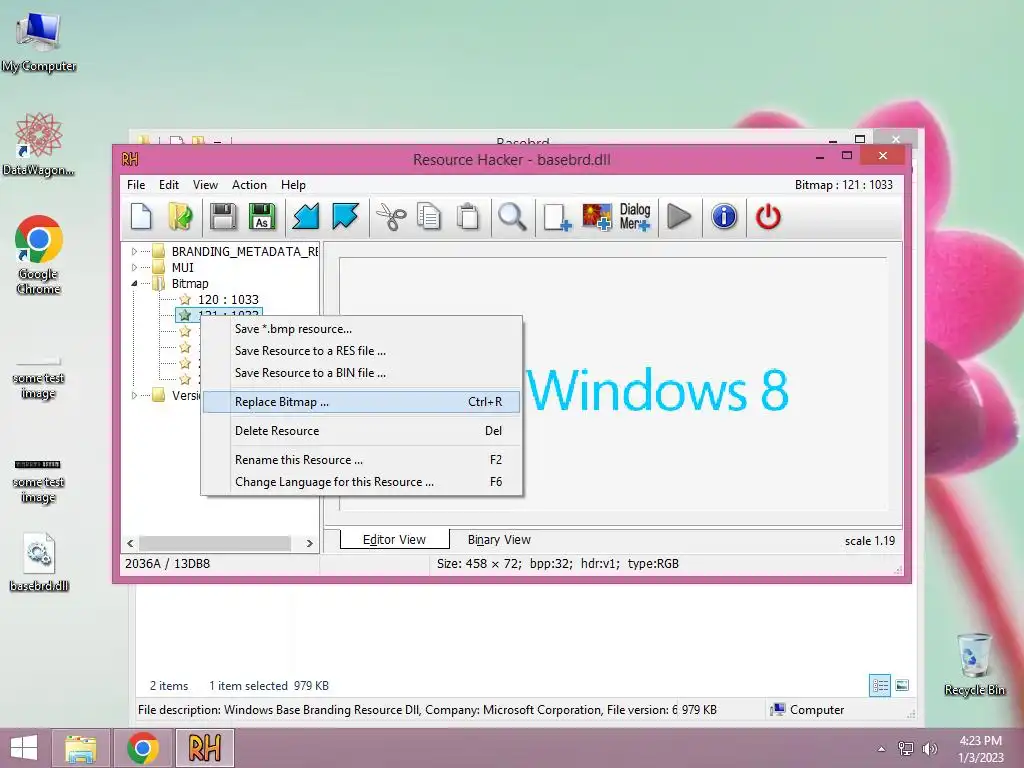
Task: Click the Add image resource icon
Action: [597, 217]
